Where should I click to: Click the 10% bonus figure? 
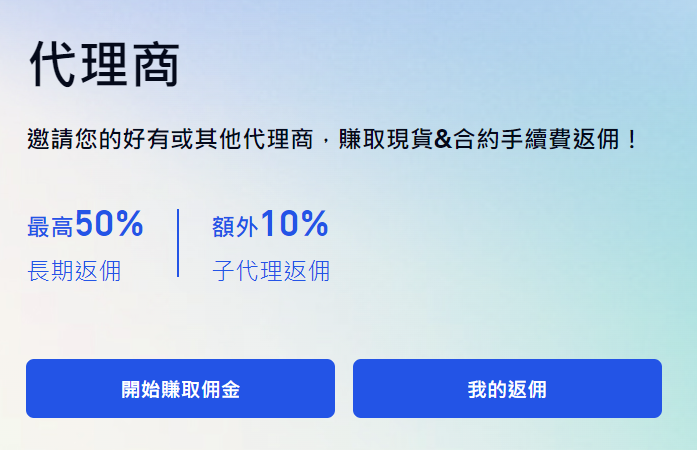[295, 225]
